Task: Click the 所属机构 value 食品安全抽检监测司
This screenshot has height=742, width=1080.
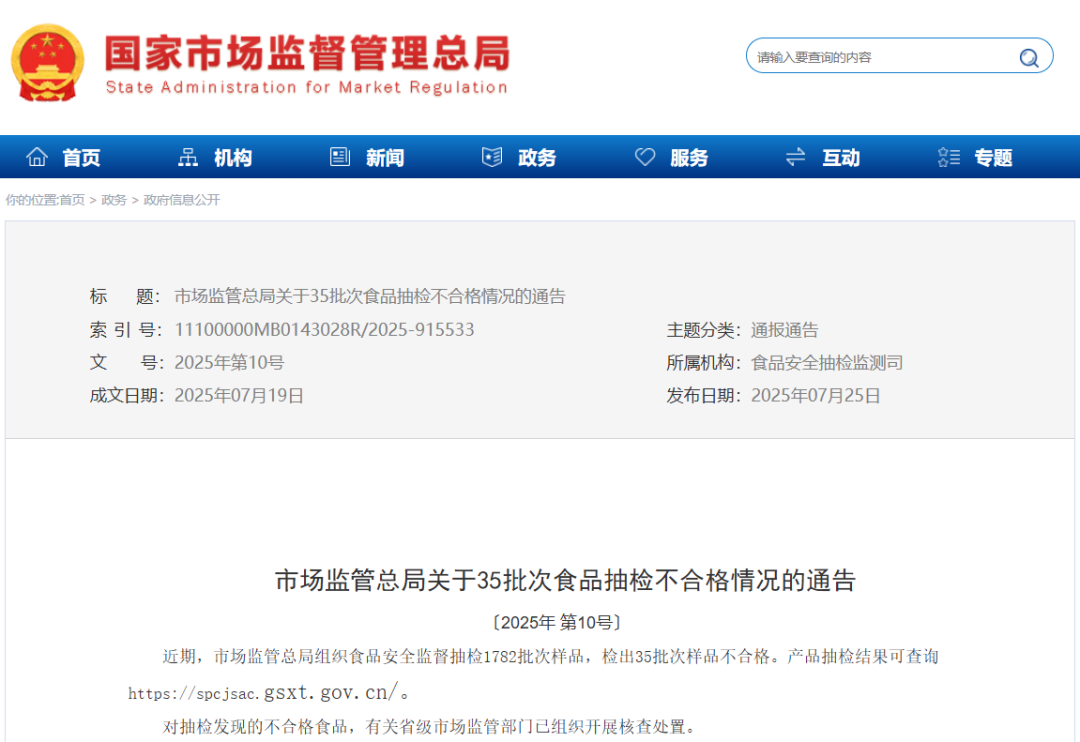Action: 827,362
